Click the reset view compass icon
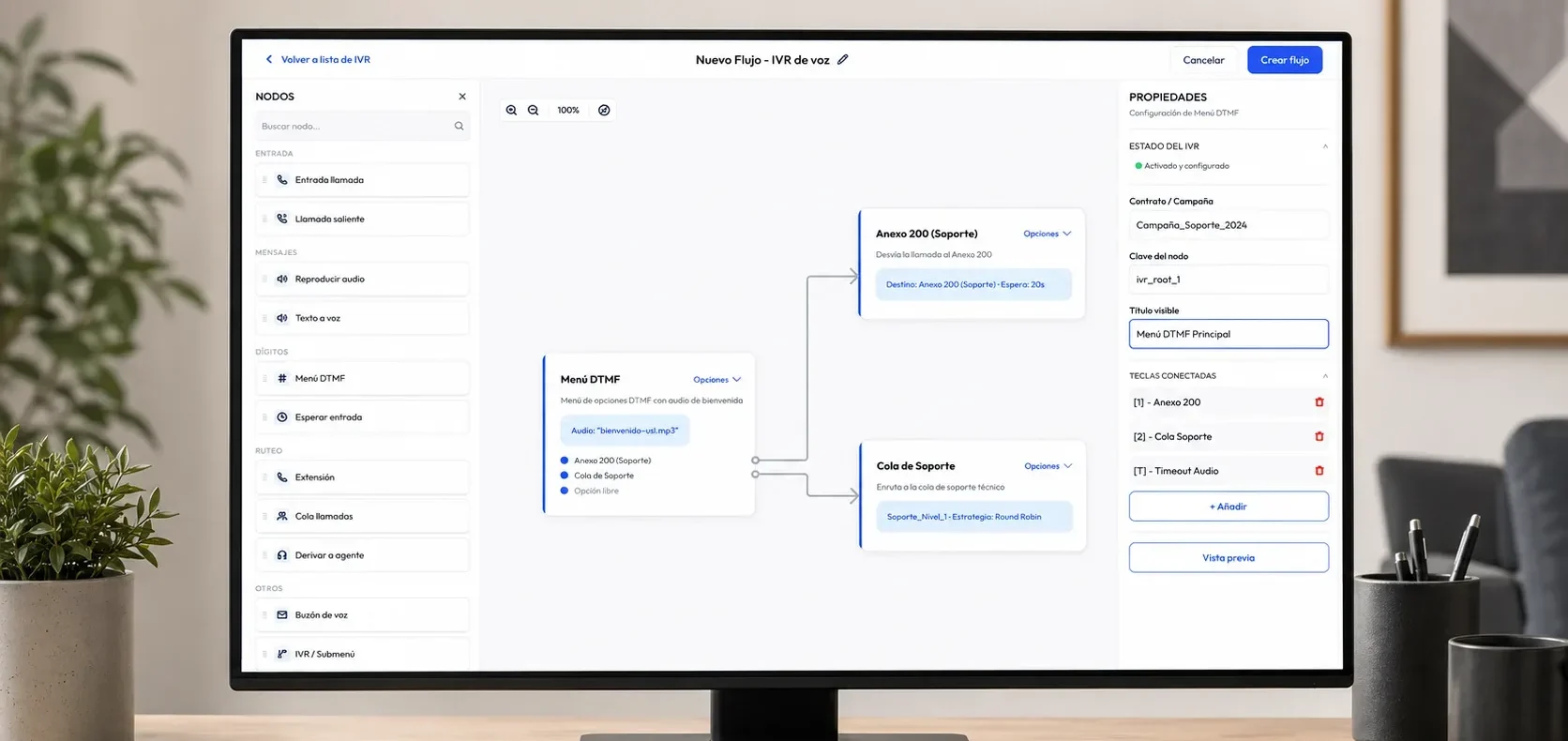 (604, 110)
